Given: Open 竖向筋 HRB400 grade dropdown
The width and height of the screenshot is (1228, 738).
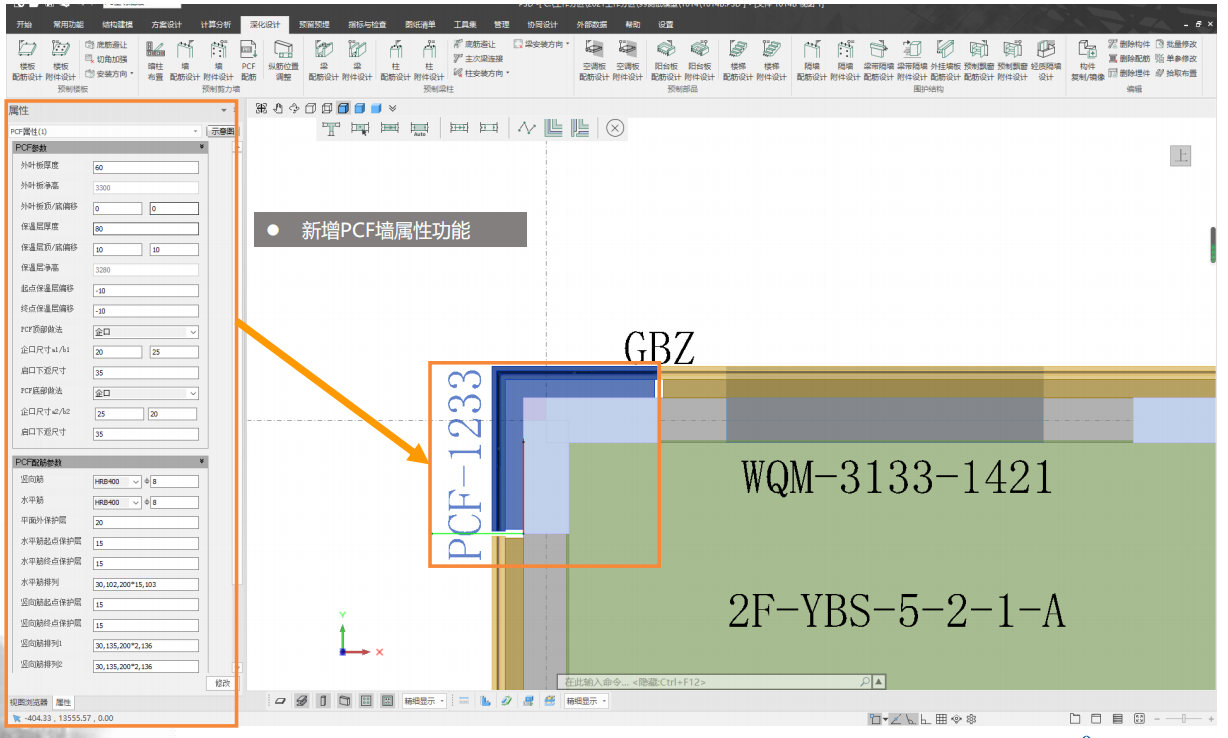Looking at the screenshot, I should 117,481.
